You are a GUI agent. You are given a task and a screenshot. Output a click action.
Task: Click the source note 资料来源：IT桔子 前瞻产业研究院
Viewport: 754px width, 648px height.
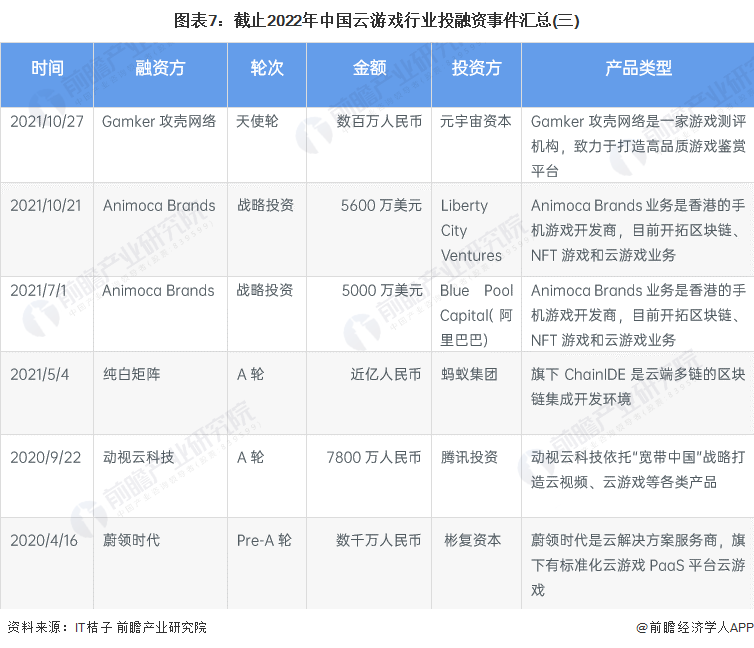coord(107,627)
